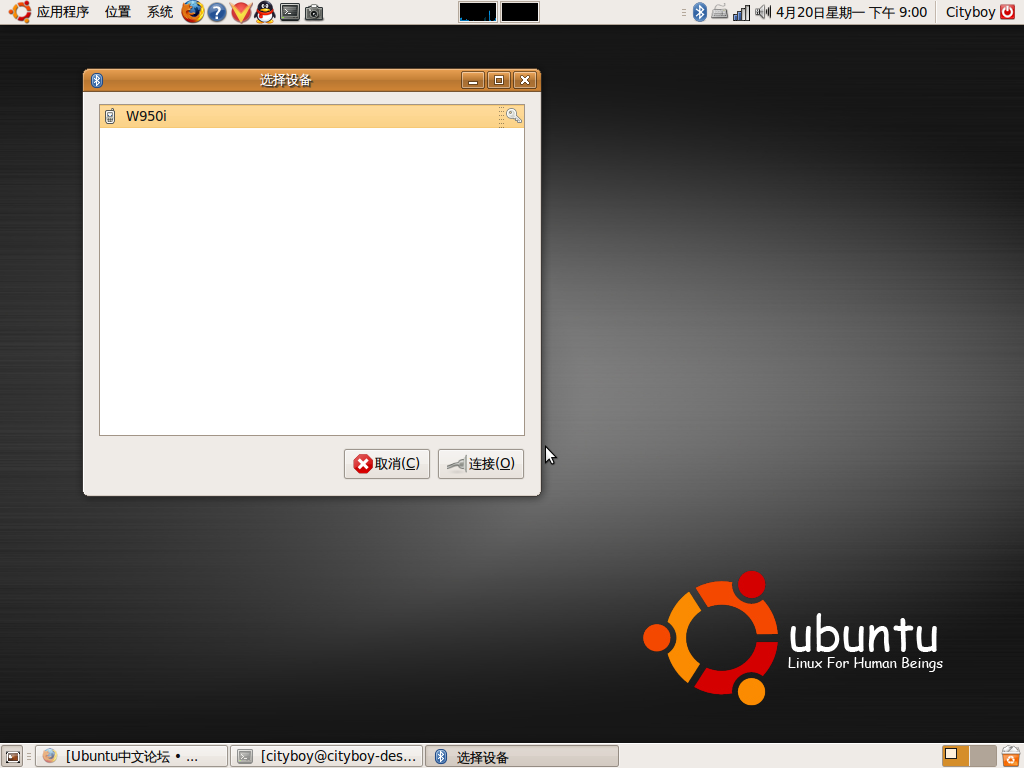Image resolution: width=1024 pixels, height=768 pixels.
Task: Open the trash icon in bottom panel
Action: click(x=1010, y=756)
